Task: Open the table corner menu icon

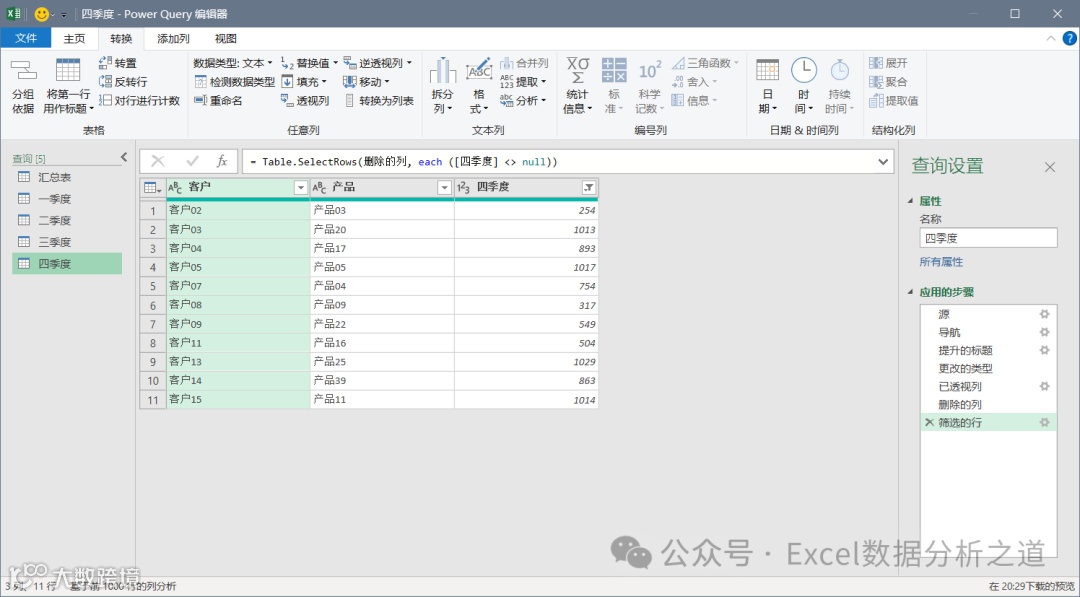Action: pos(152,187)
